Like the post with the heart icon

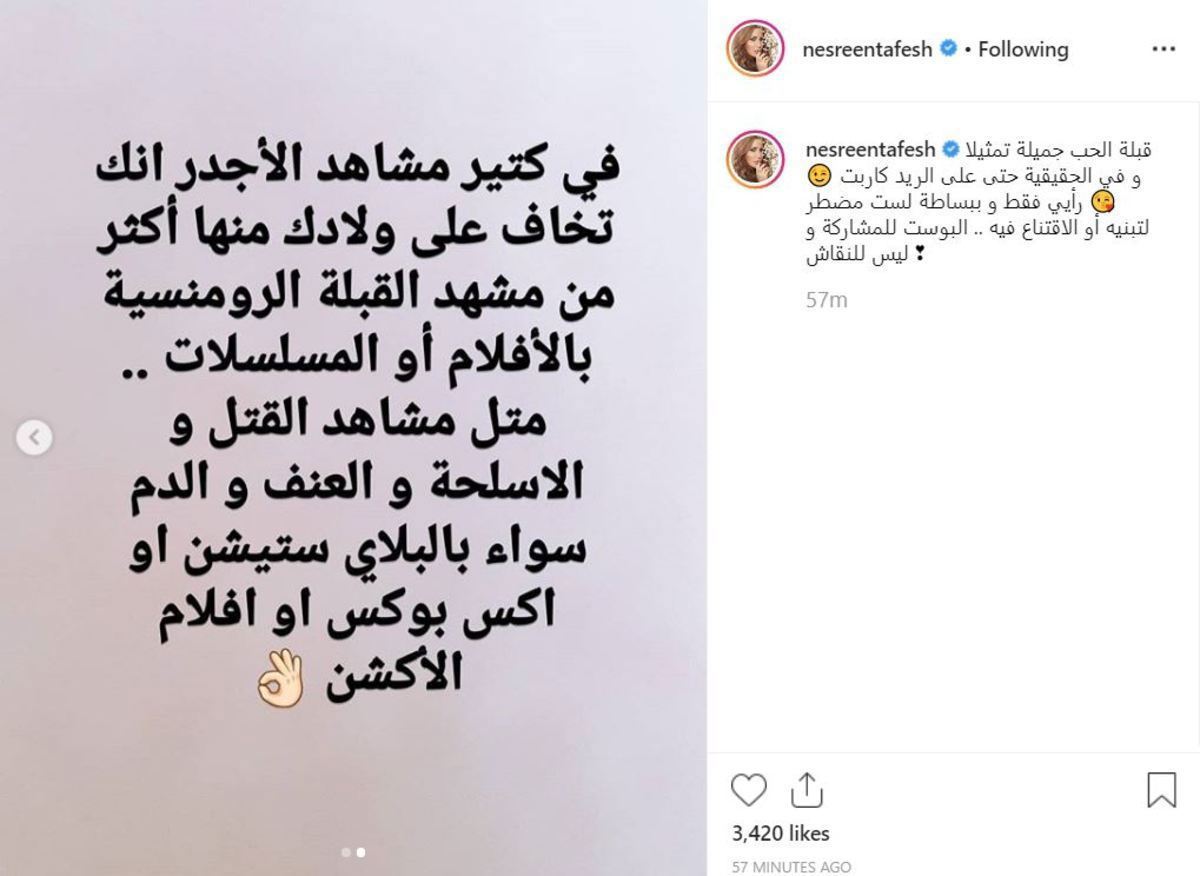pos(748,789)
